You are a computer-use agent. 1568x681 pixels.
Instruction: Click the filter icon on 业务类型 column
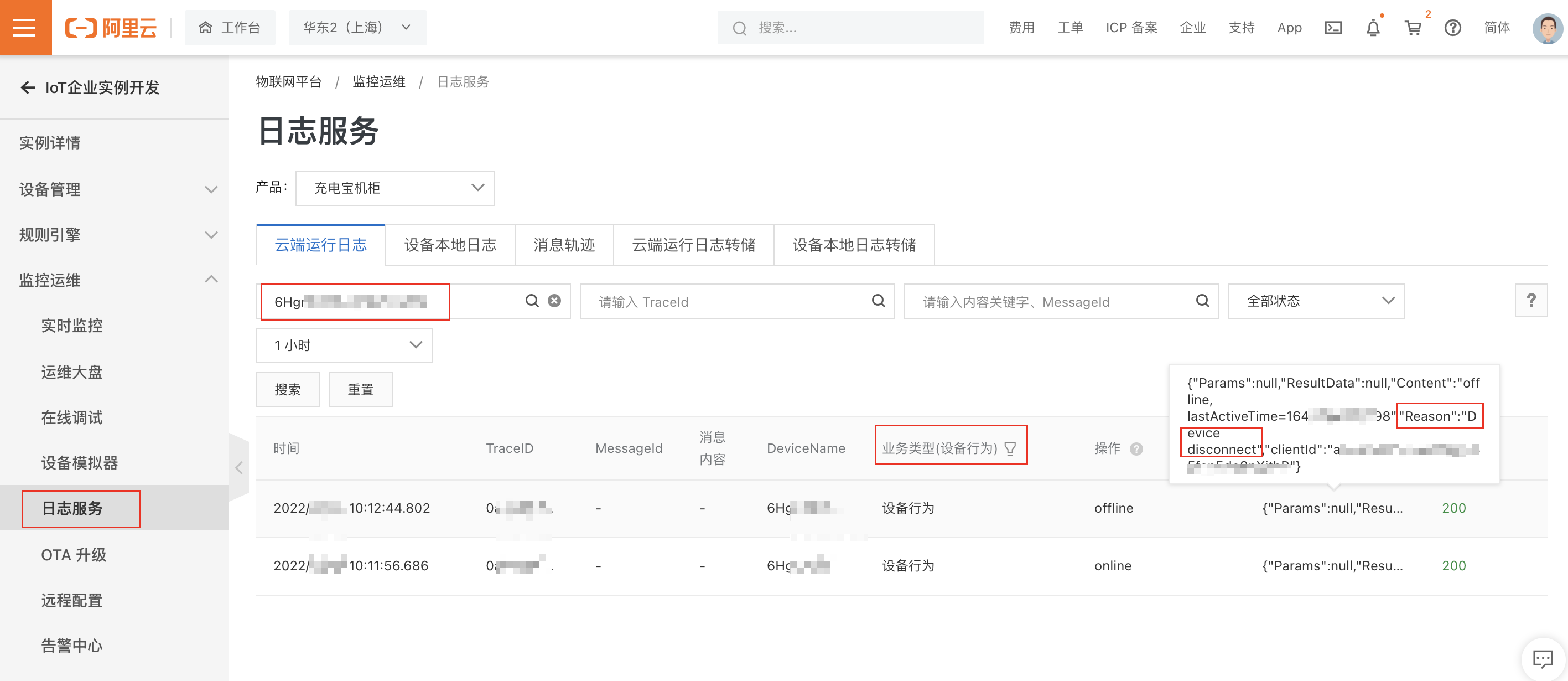click(x=1010, y=449)
